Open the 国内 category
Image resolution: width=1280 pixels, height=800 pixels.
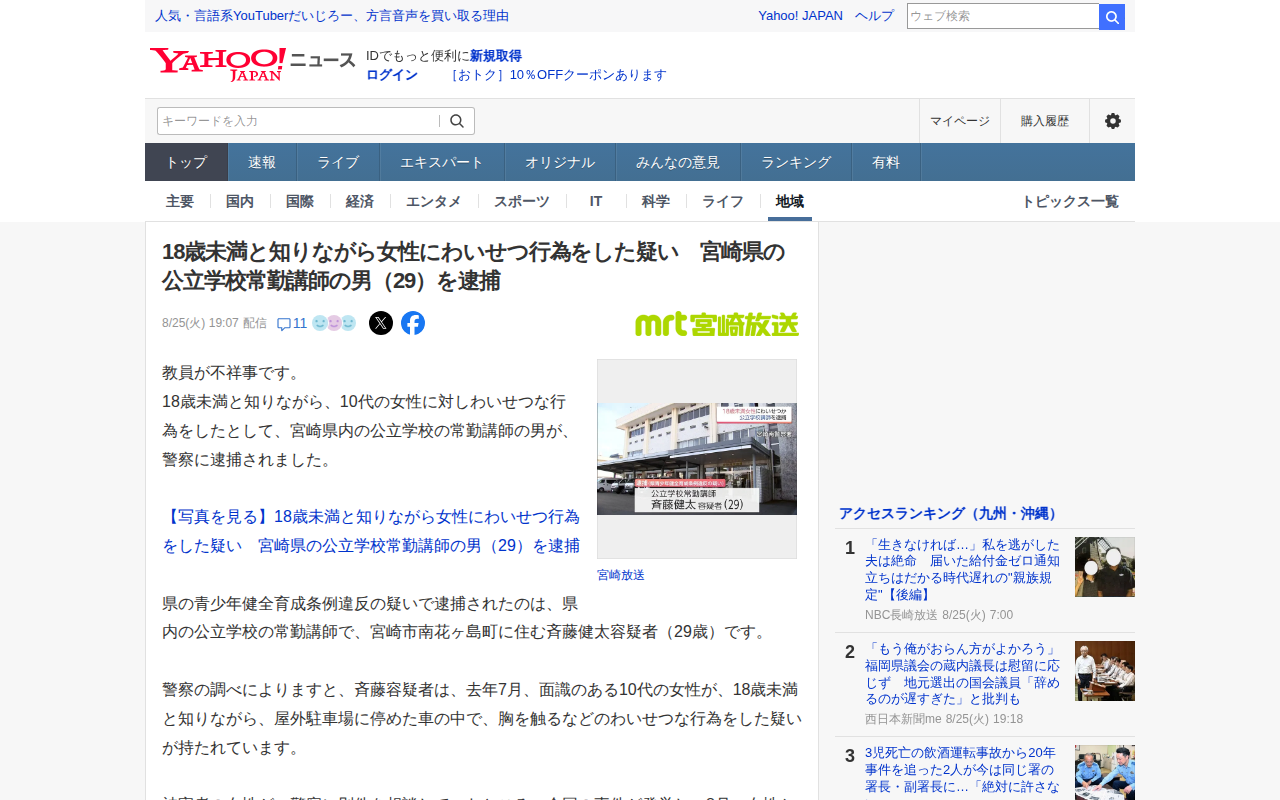click(240, 201)
